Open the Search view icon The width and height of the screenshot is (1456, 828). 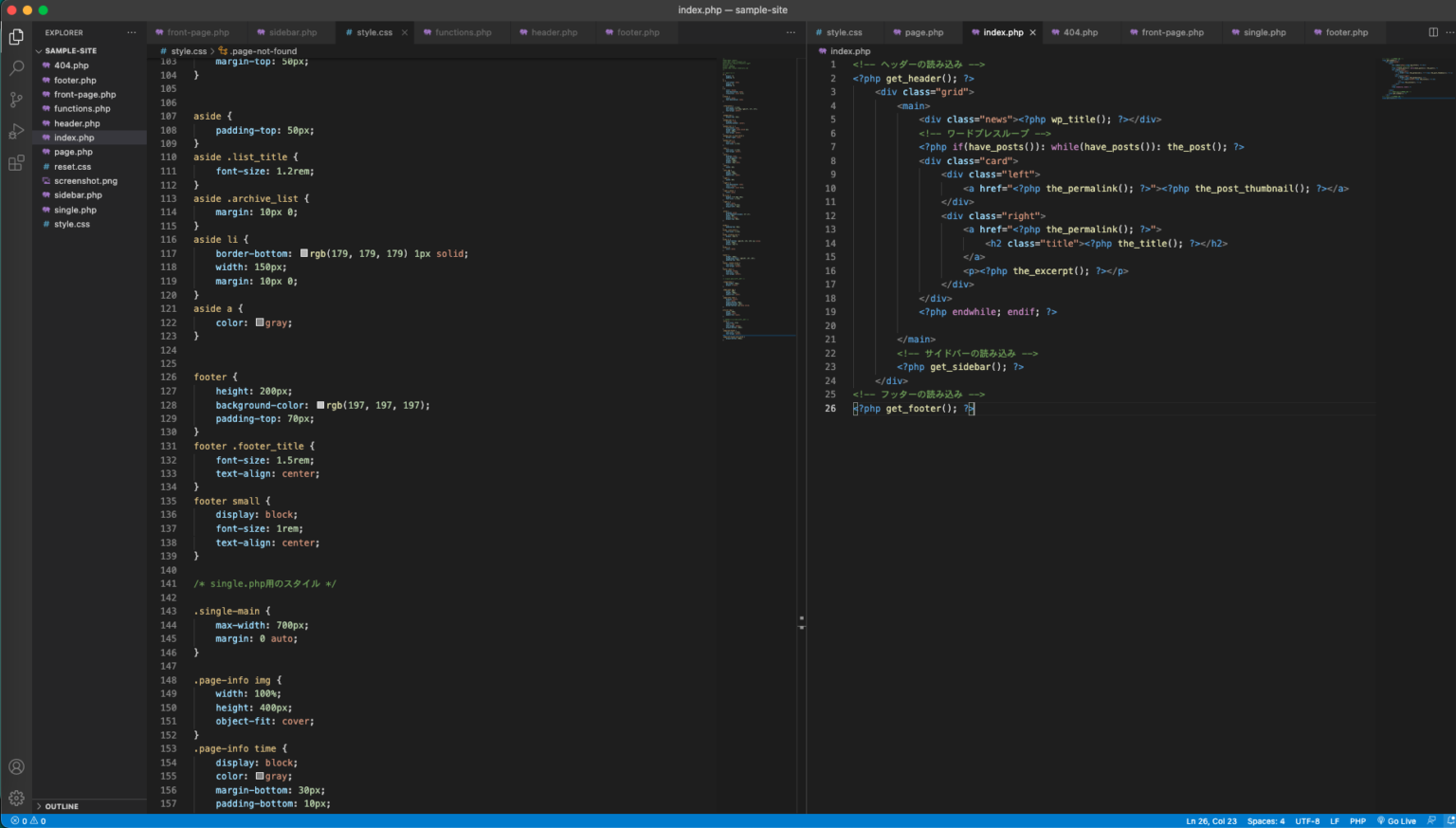16,68
